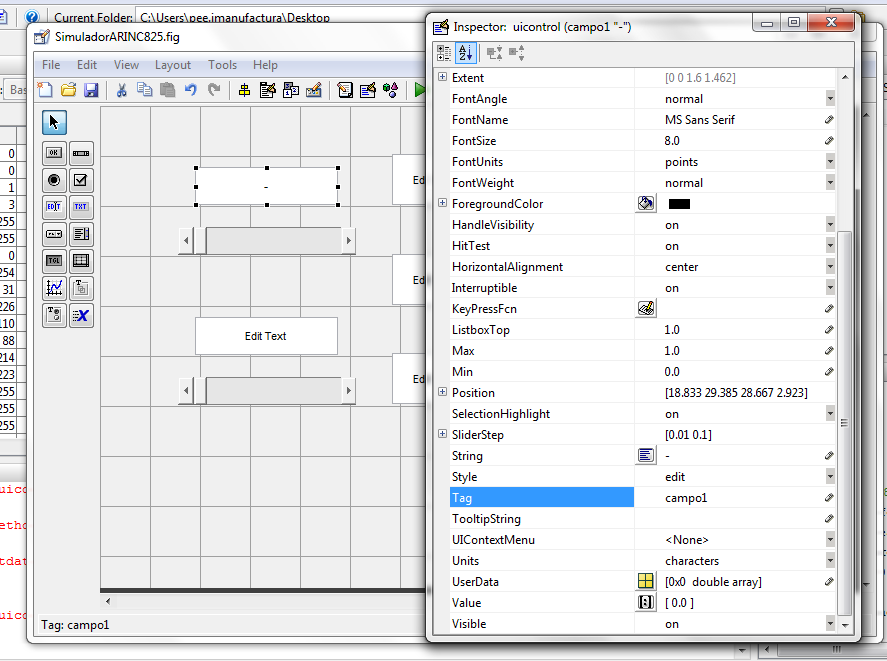Switch Inspector to categorized property view
Screen dimensions: 887x661
[444, 53]
